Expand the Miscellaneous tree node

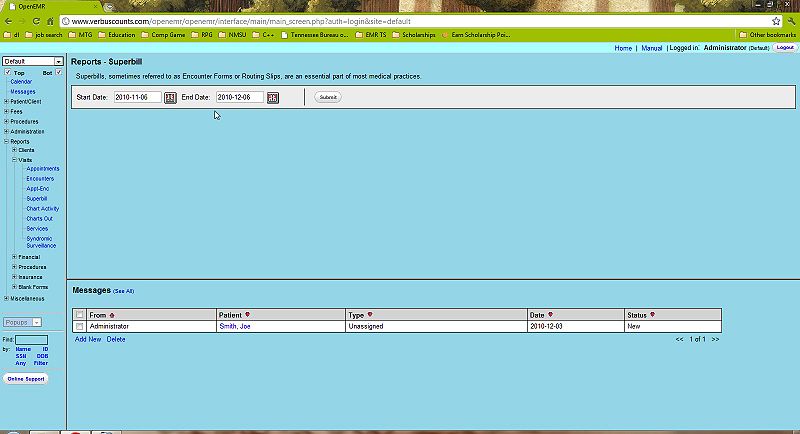click(x=6, y=298)
